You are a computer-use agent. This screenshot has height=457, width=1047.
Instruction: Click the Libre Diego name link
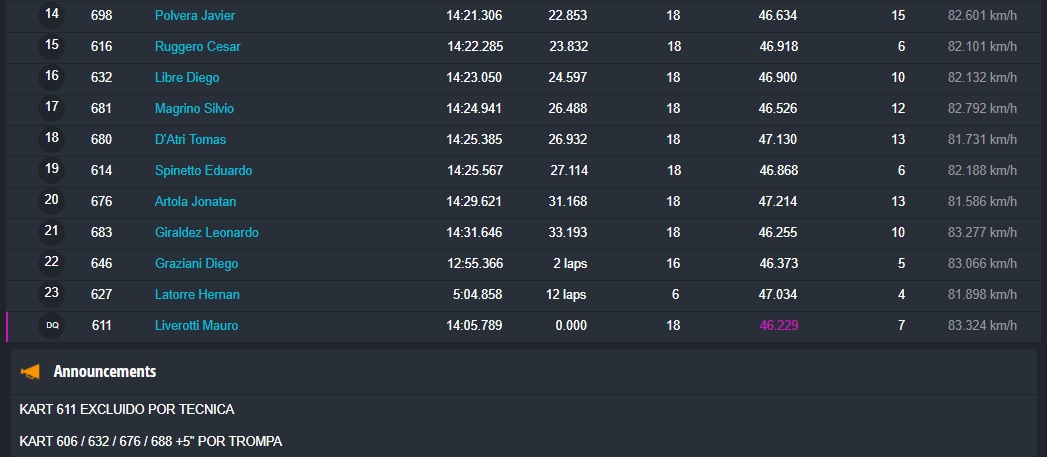187,78
